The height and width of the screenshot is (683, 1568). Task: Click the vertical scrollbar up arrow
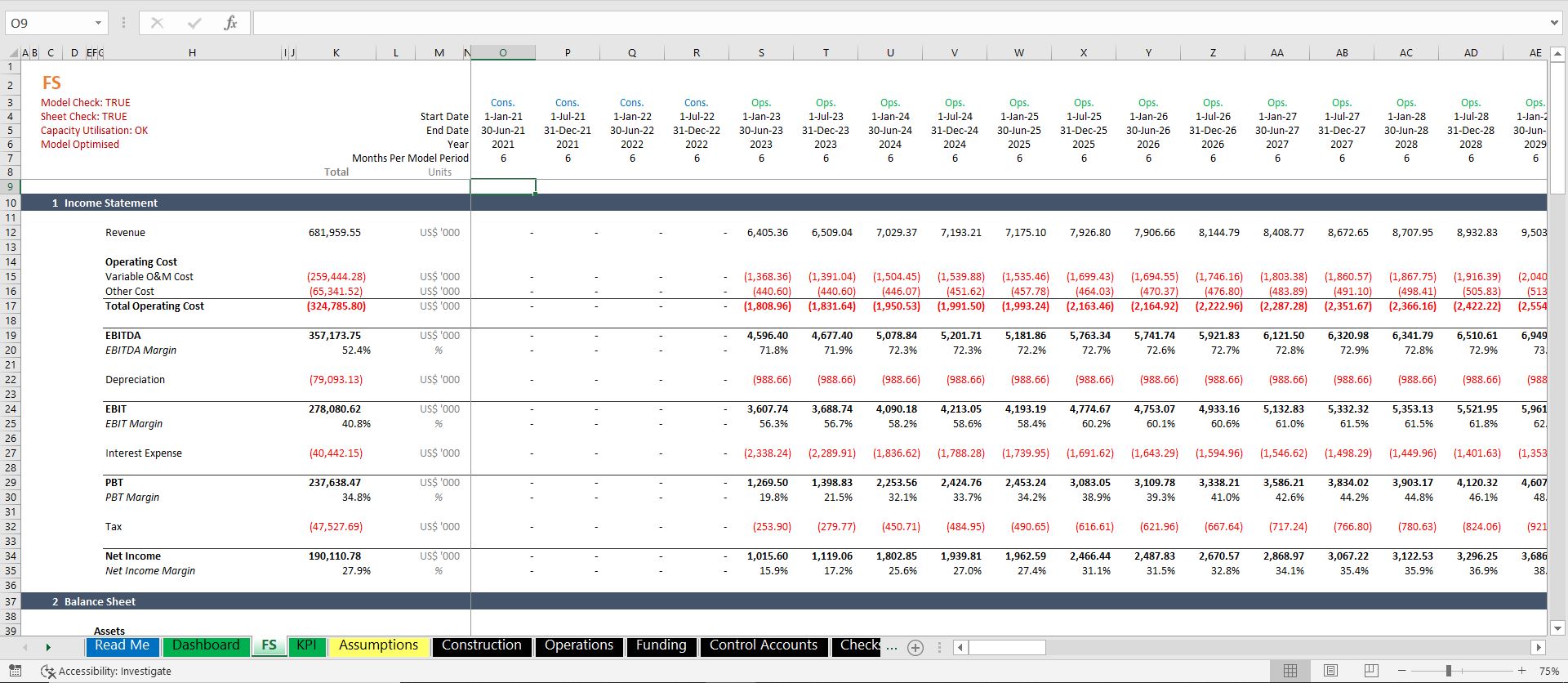coord(1557,55)
